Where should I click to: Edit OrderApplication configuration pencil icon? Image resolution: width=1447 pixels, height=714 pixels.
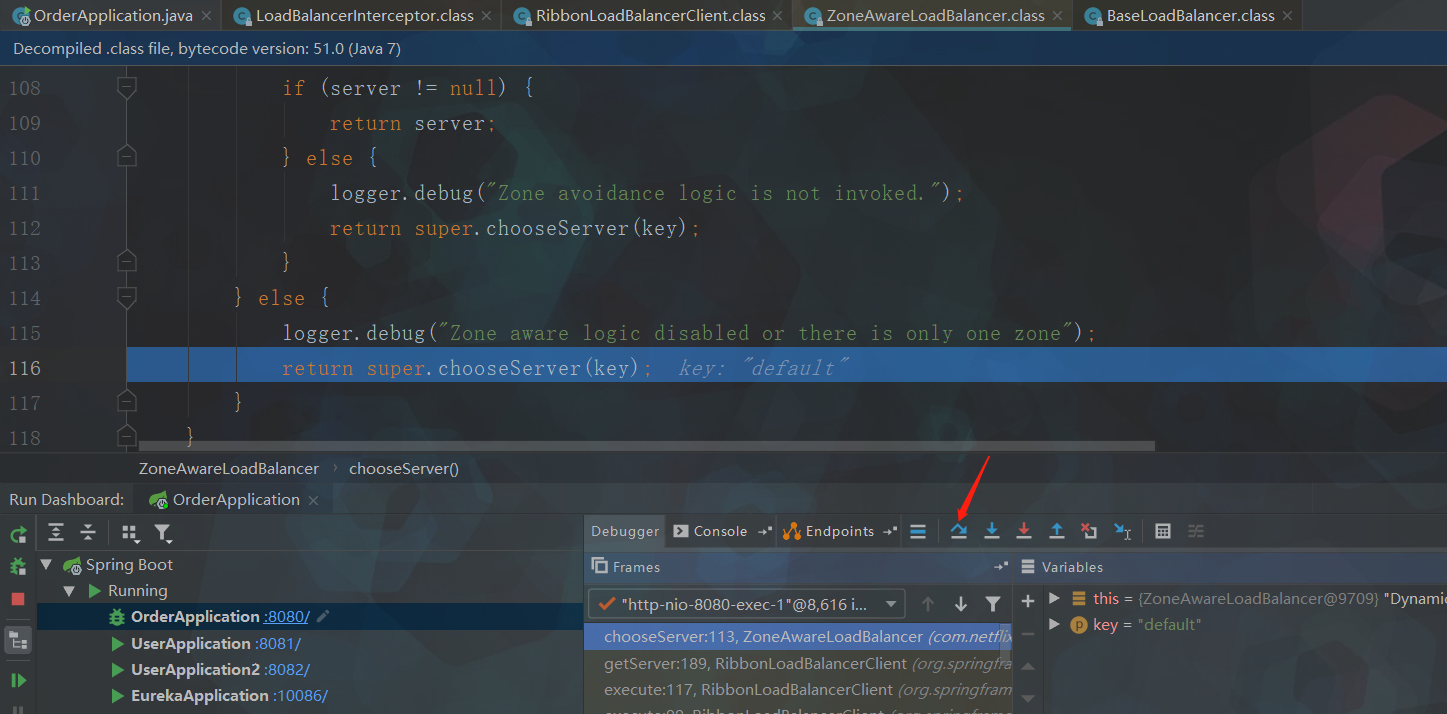tap(323, 617)
